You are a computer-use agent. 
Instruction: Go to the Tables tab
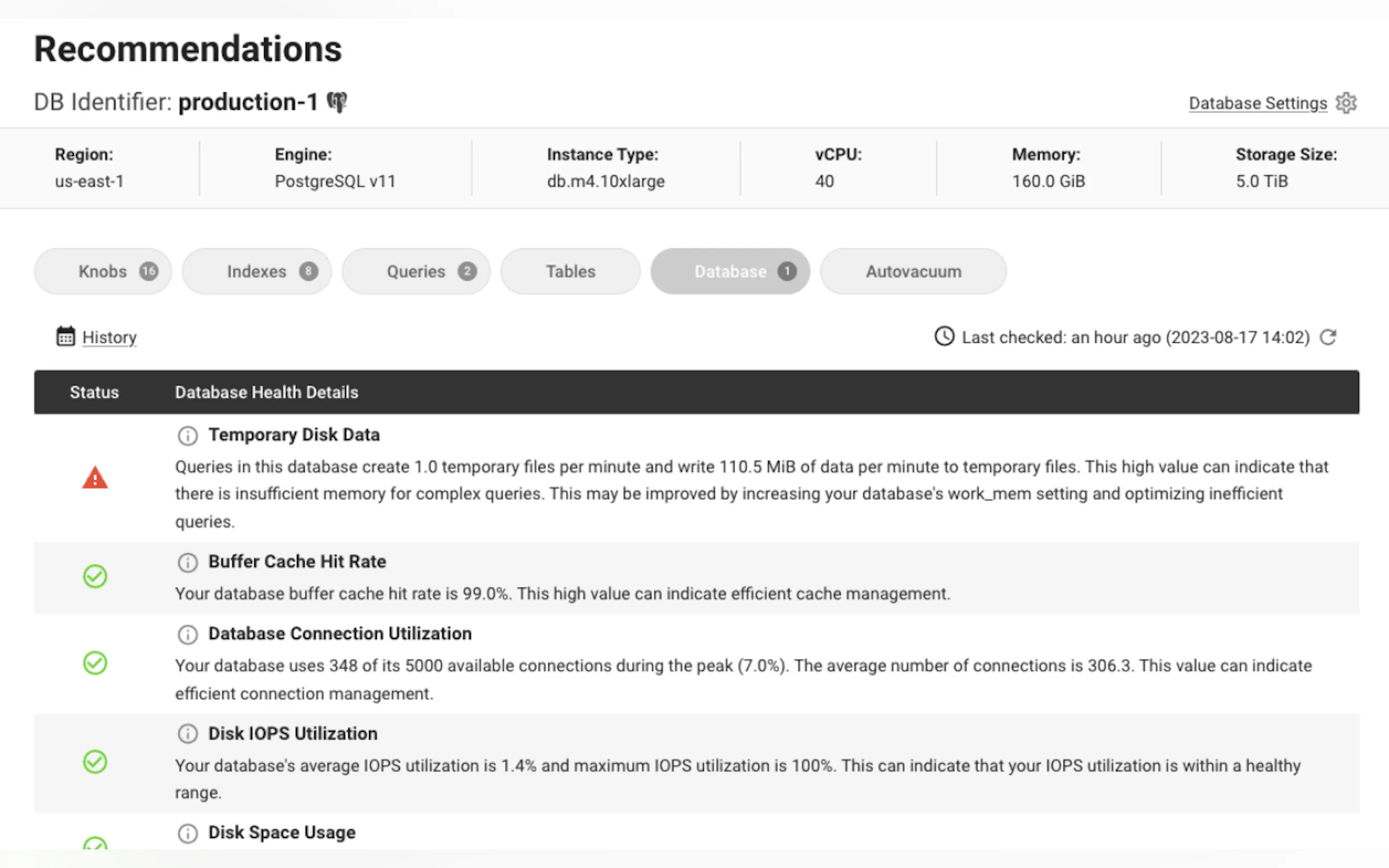(570, 272)
